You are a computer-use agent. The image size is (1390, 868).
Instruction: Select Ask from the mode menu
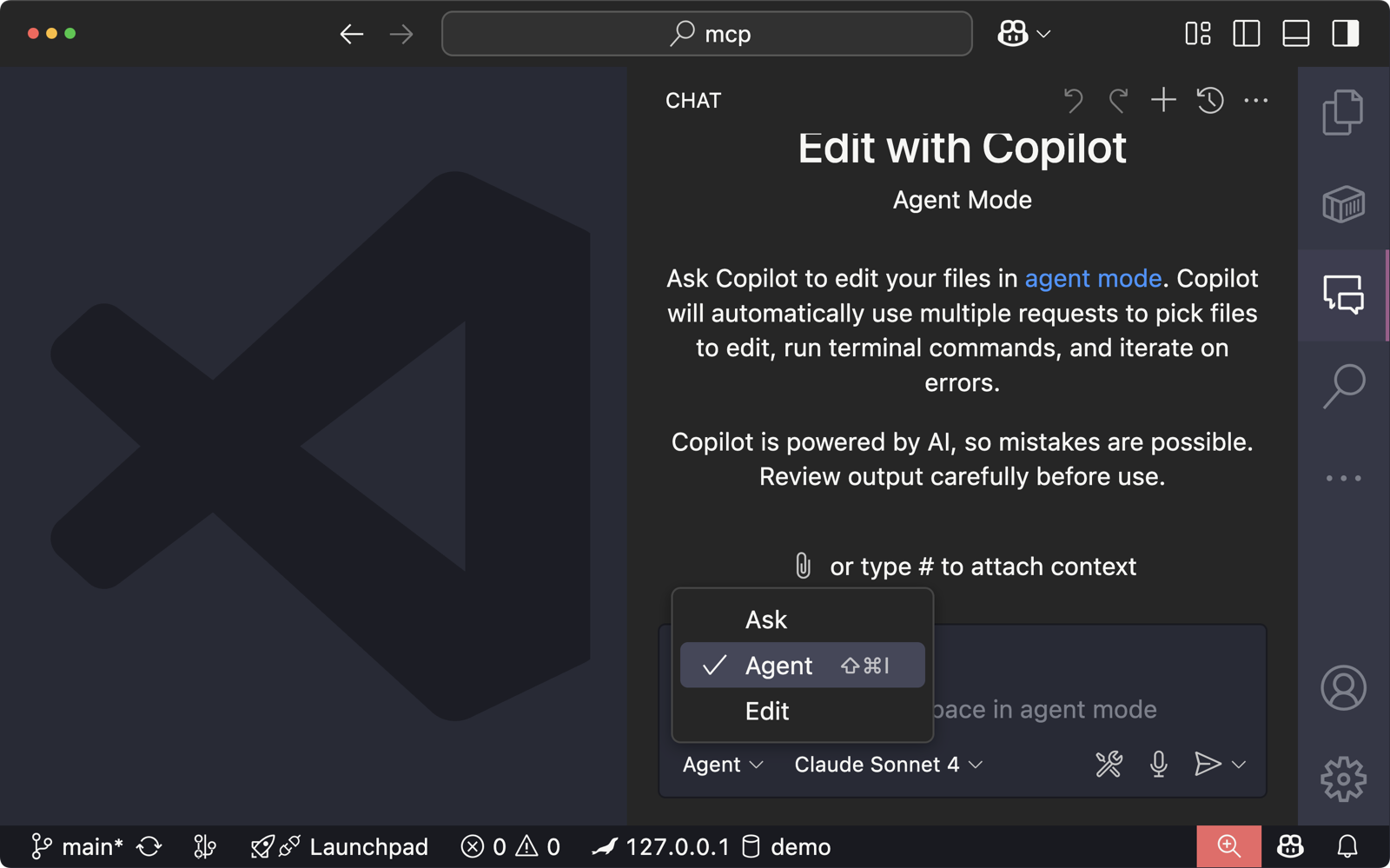click(765, 619)
